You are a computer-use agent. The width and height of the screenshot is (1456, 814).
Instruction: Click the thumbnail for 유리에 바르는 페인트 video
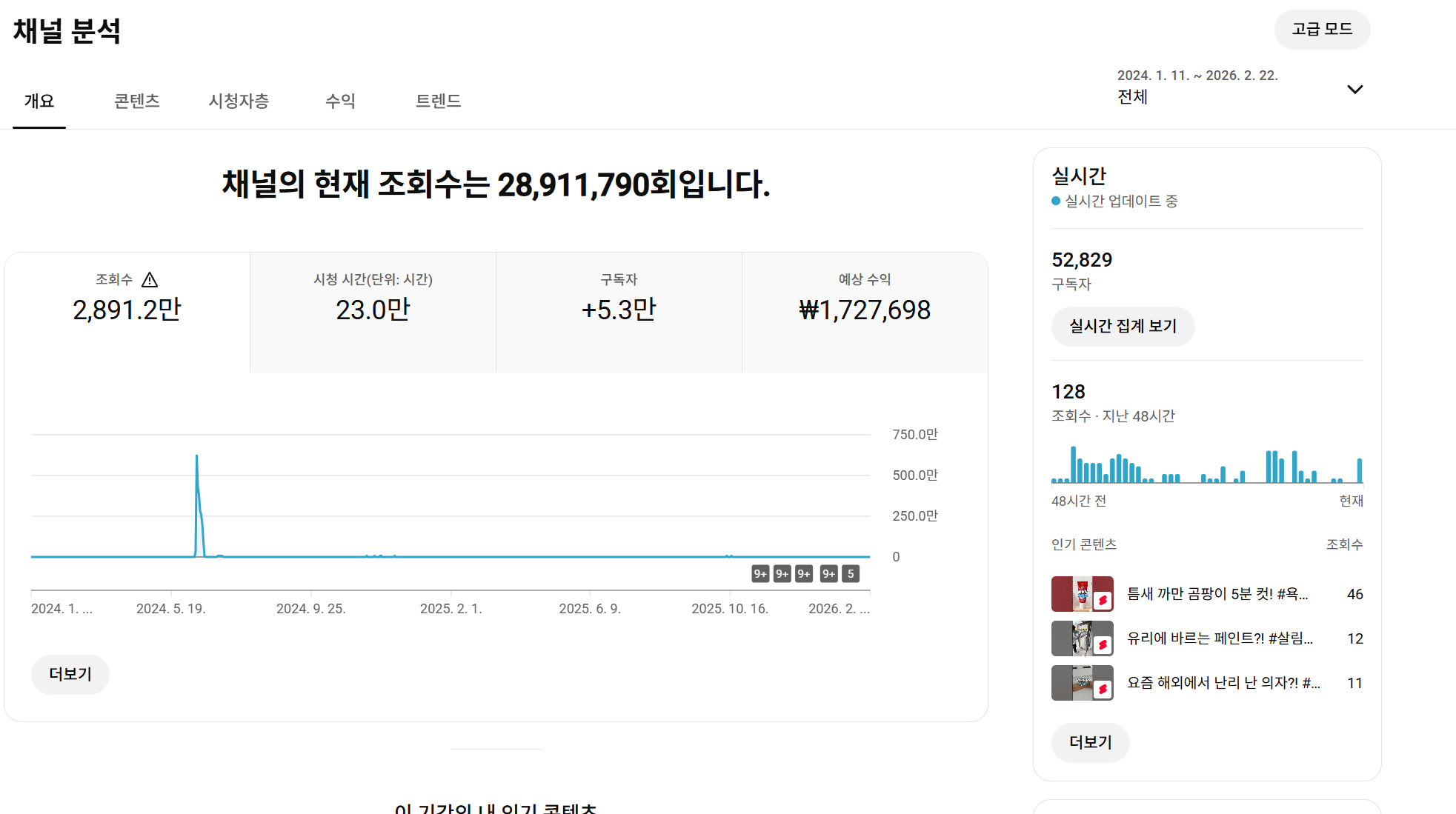1082,638
